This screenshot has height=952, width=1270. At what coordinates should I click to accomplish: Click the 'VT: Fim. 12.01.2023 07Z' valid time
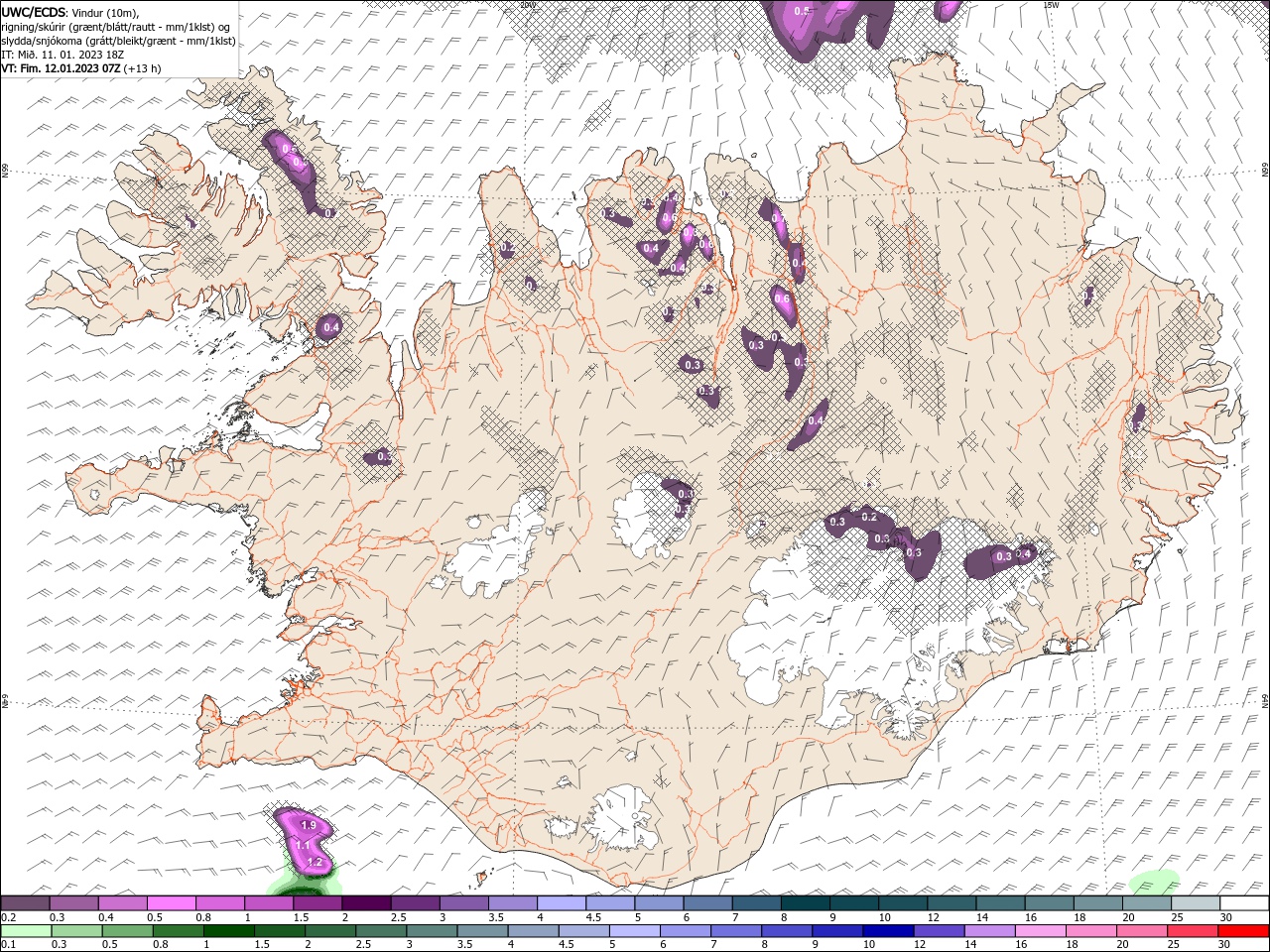[x=61, y=68]
